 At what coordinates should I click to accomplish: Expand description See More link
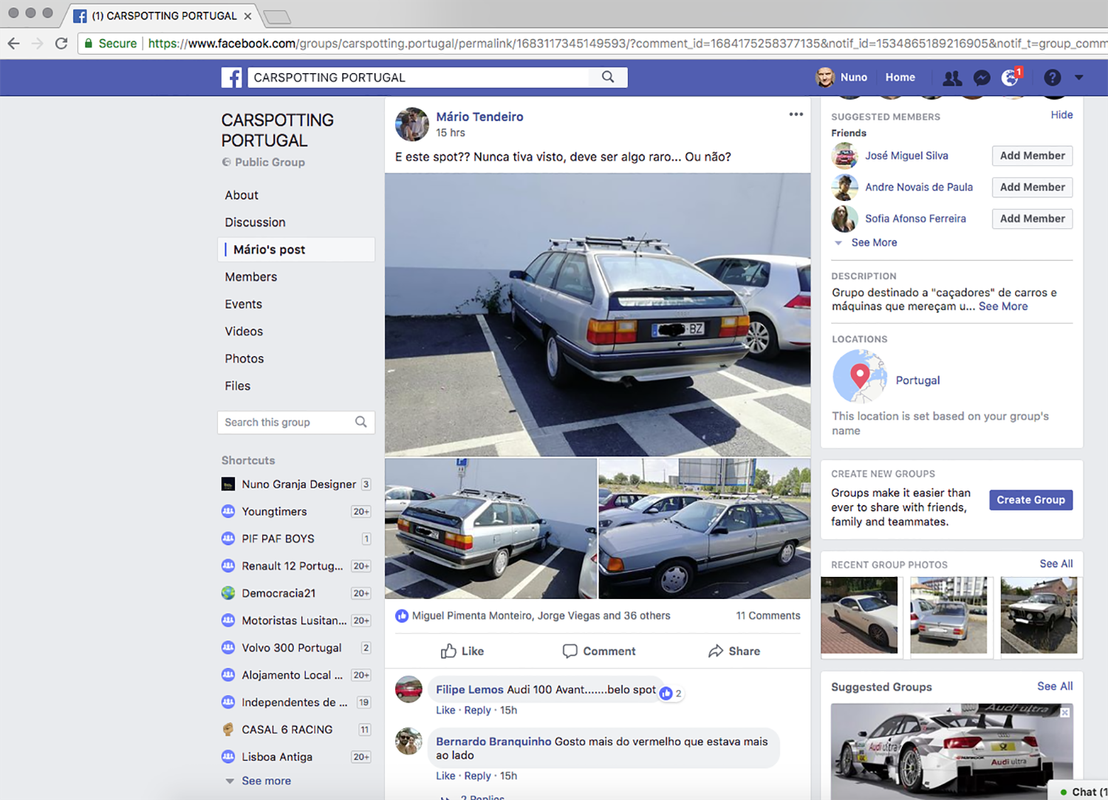1003,306
